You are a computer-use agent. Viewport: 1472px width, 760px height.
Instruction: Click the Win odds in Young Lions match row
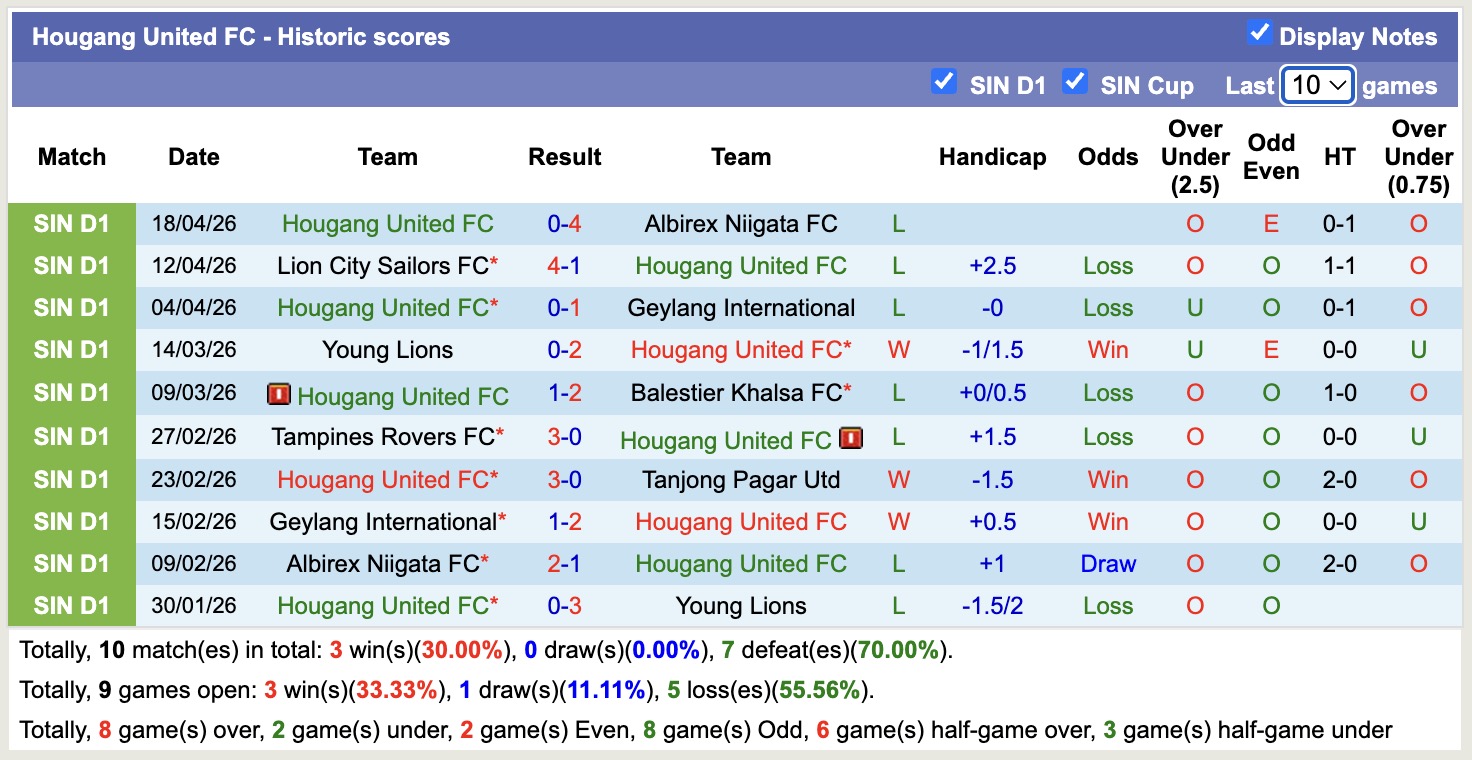click(x=1107, y=350)
